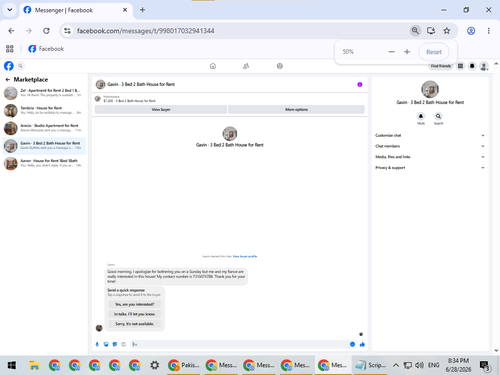500x375 pixels.
Task: Open Tambria House for Rent conversation
Action: point(44,110)
